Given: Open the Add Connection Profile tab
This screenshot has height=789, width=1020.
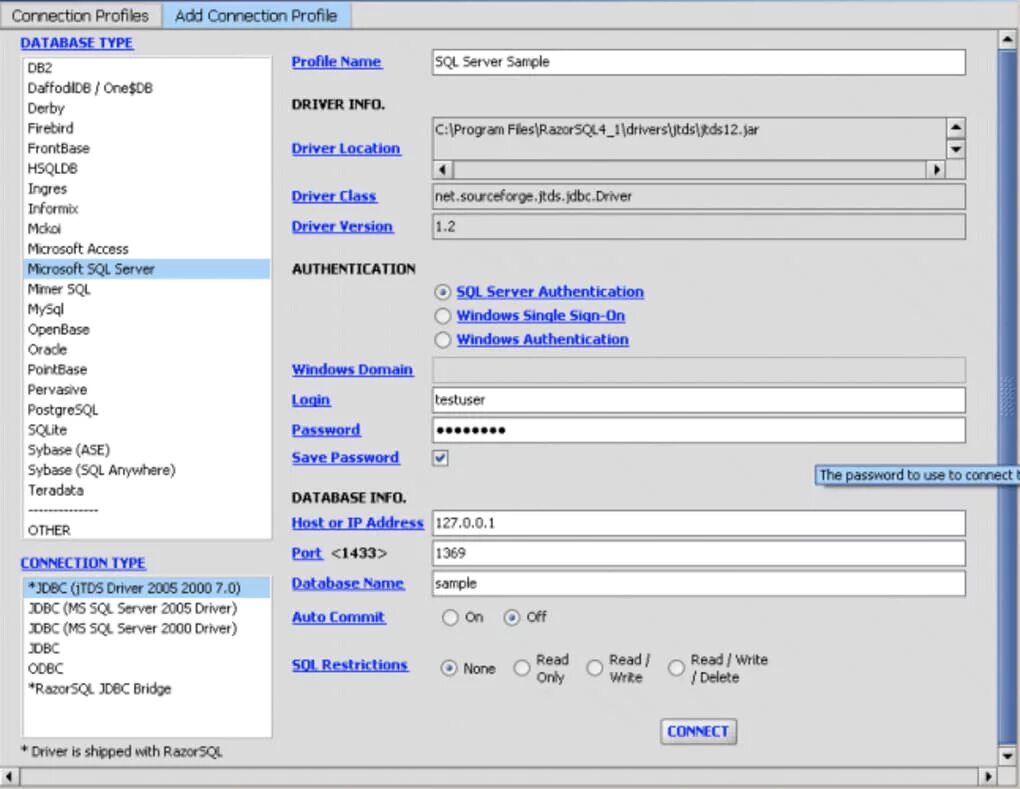Looking at the screenshot, I should click(x=256, y=15).
